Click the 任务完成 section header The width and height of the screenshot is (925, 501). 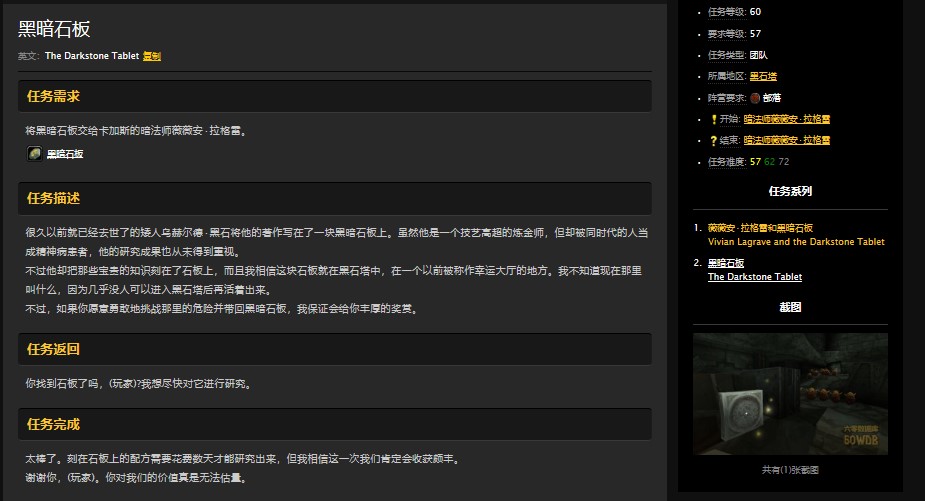[54, 424]
